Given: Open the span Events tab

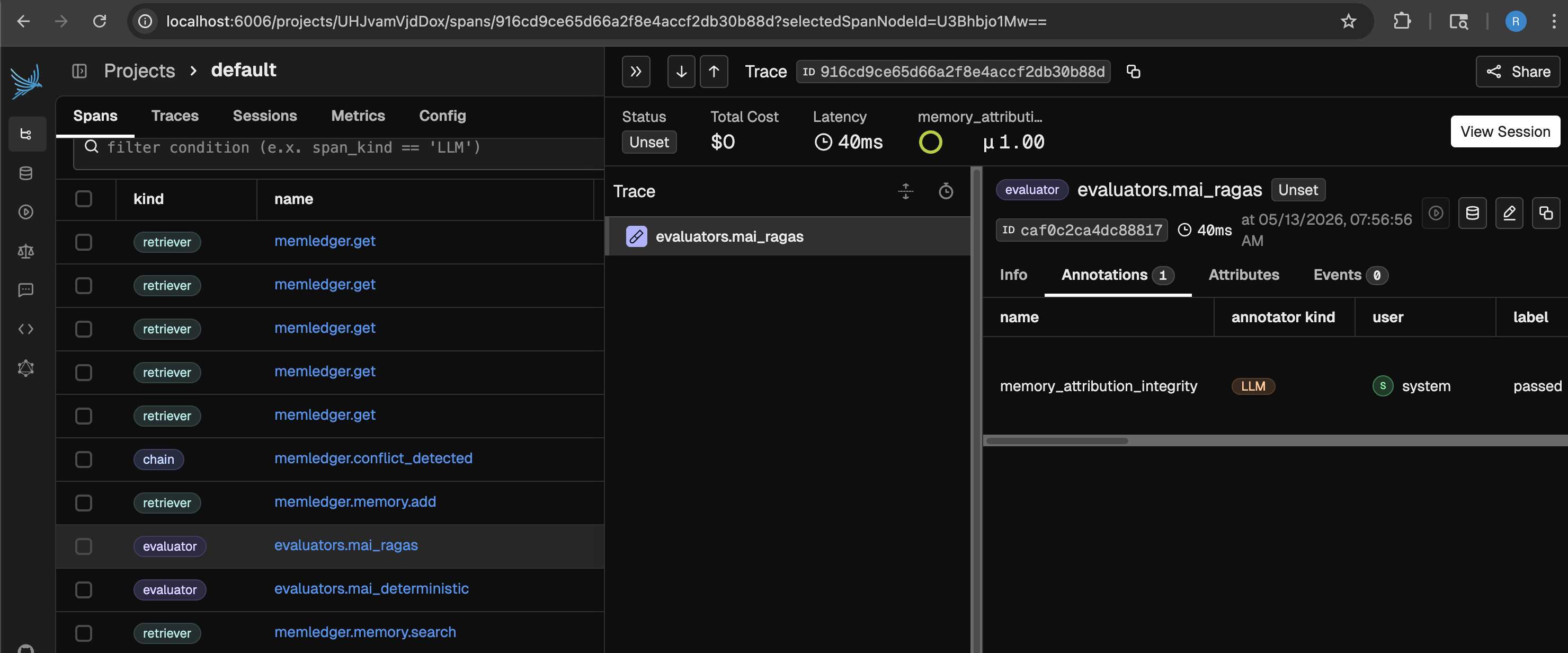Looking at the screenshot, I should tap(1351, 275).
